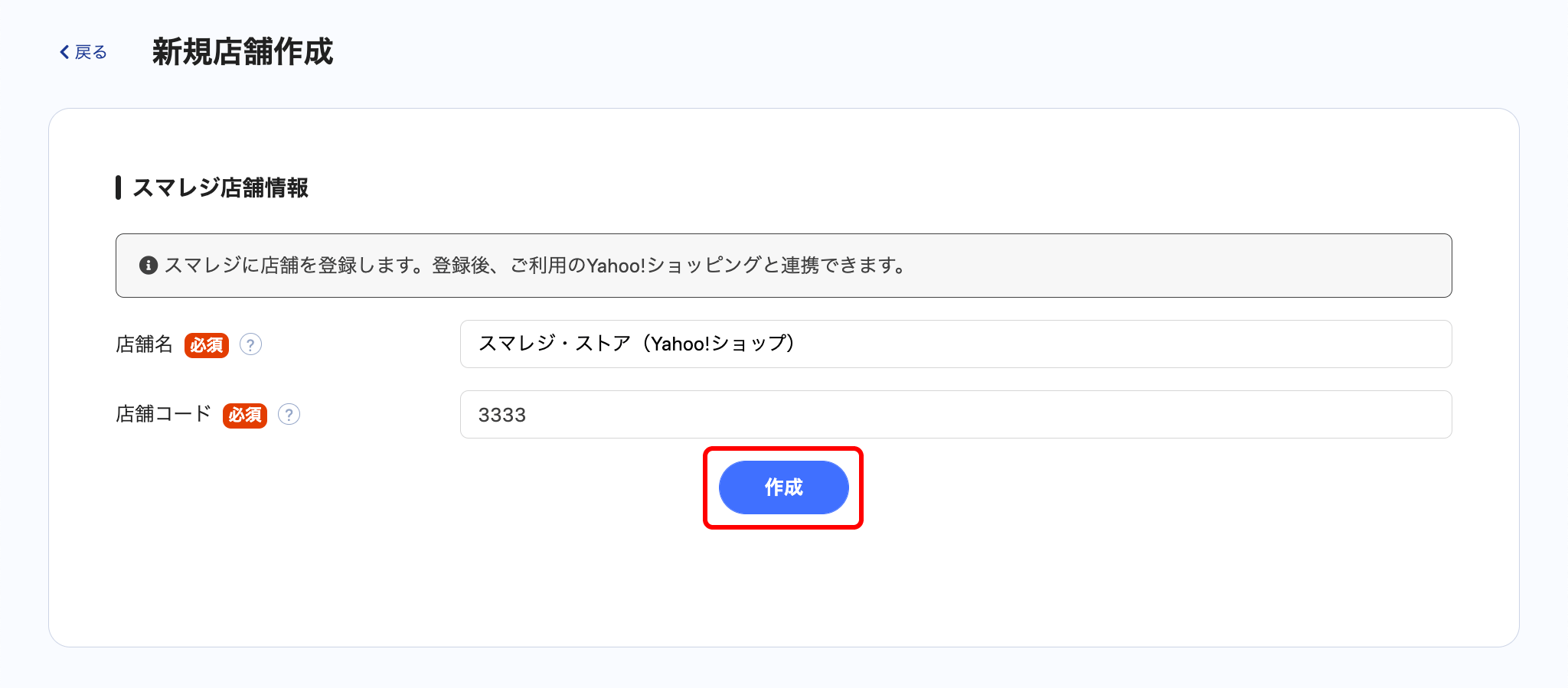The height and width of the screenshot is (688, 1568).
Task: Click the 3333 value in store code
Action: (502, 415)
